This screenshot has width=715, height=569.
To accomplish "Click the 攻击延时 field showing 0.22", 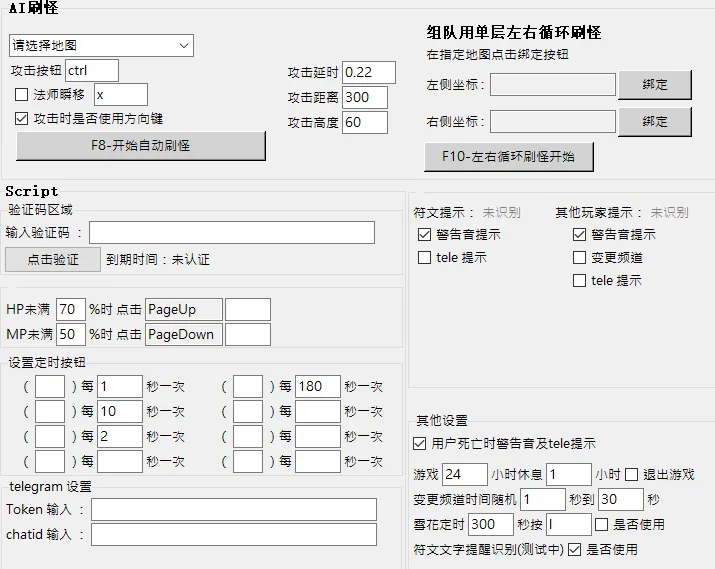I will pos(368,72).
